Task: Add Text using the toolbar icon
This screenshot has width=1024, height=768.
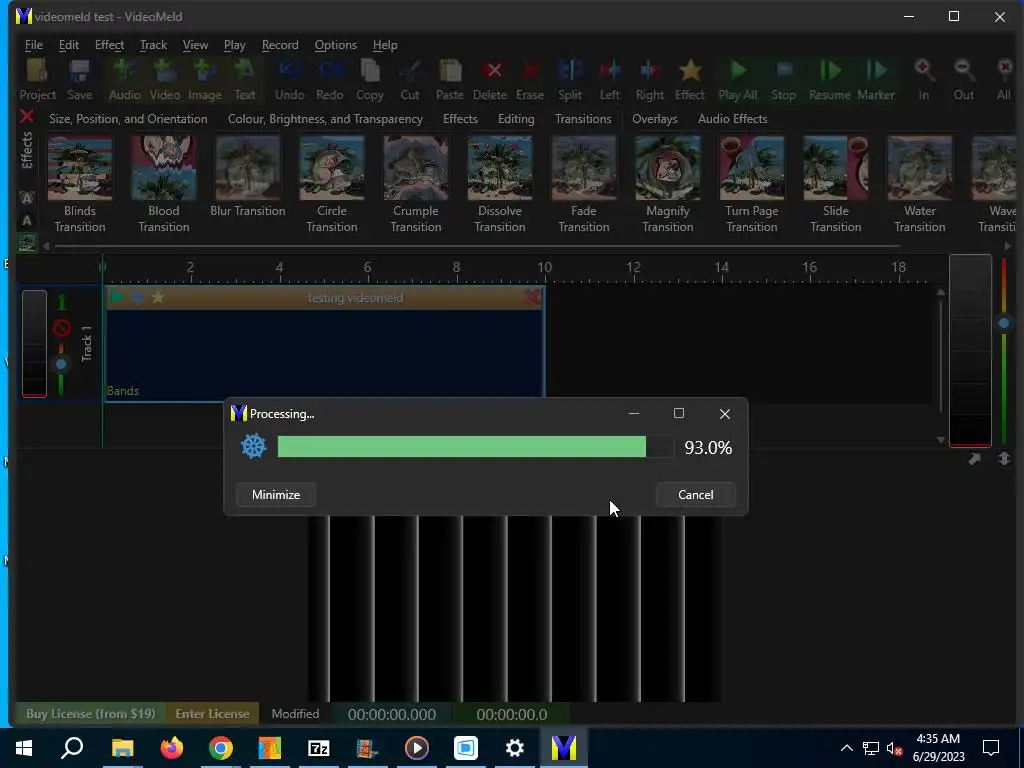Action: 245,80
